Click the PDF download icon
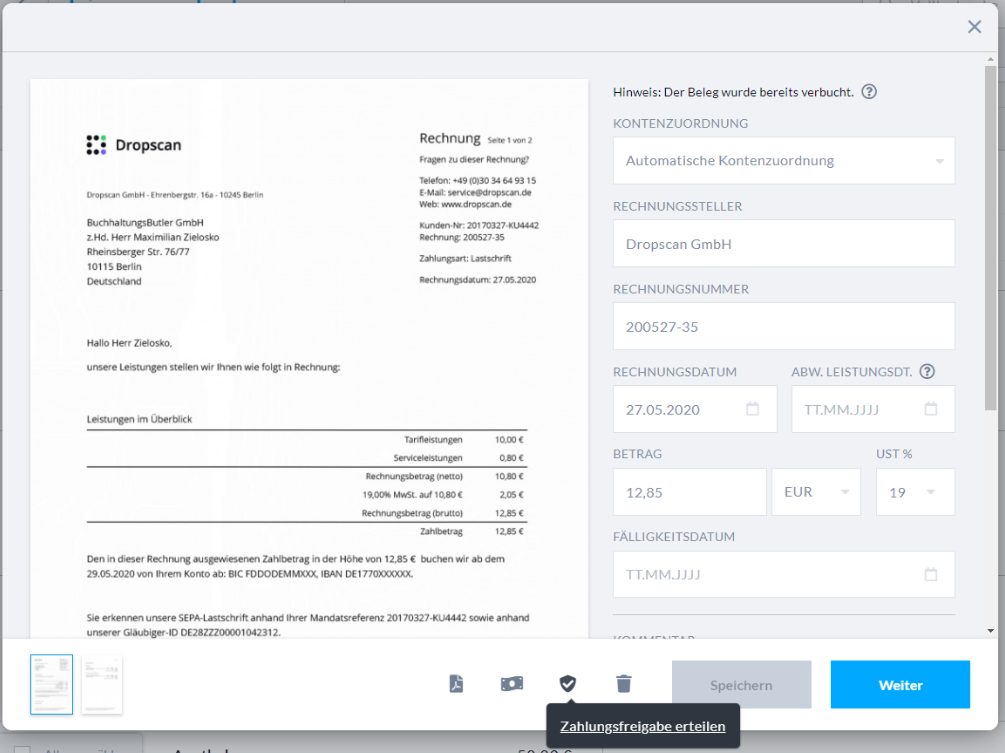Screen dimensions: 1005x753 [456, 684]
